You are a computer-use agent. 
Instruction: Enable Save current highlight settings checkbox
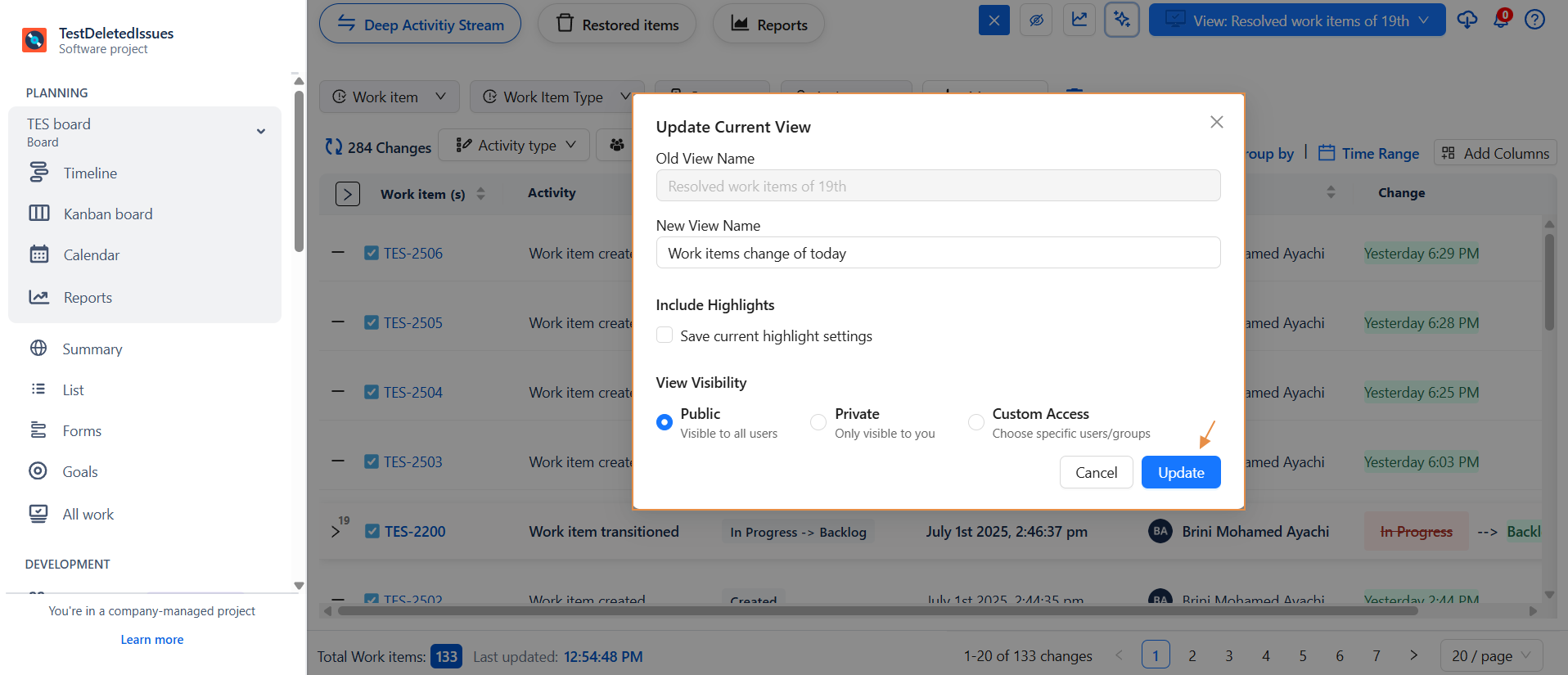point(665,335)
